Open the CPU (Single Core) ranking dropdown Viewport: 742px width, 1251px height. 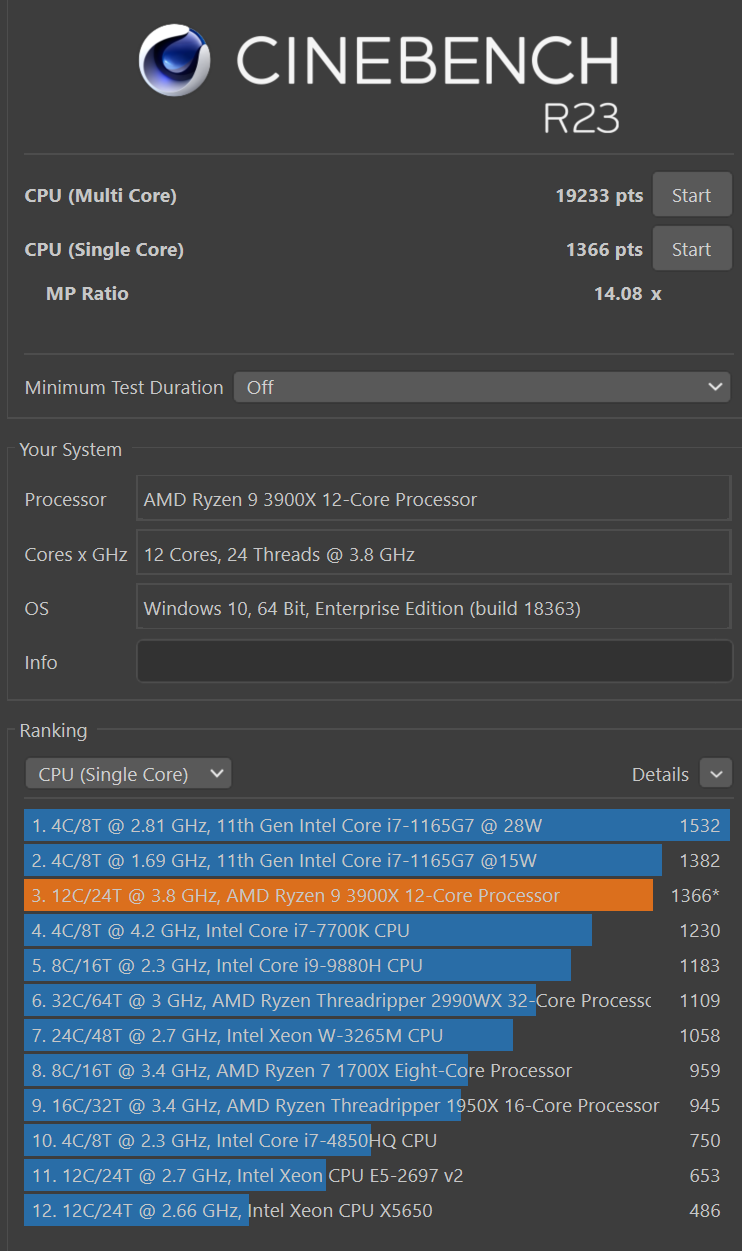click(x=128, y=774)
